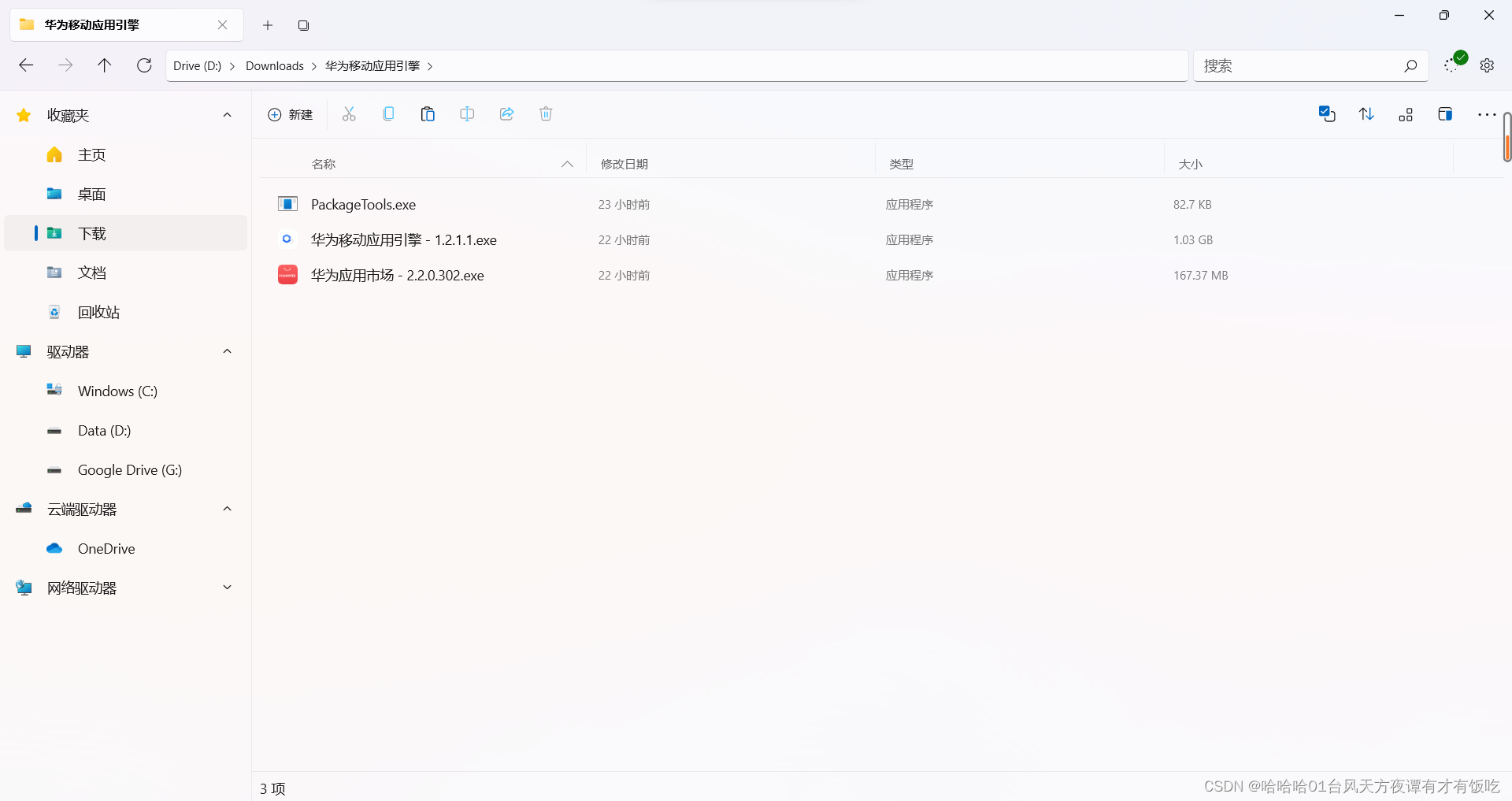Select 华为应用市场 - 2.2.0.302.exe
This screenshot has width=1512, height=801.
tap(398, 276)
